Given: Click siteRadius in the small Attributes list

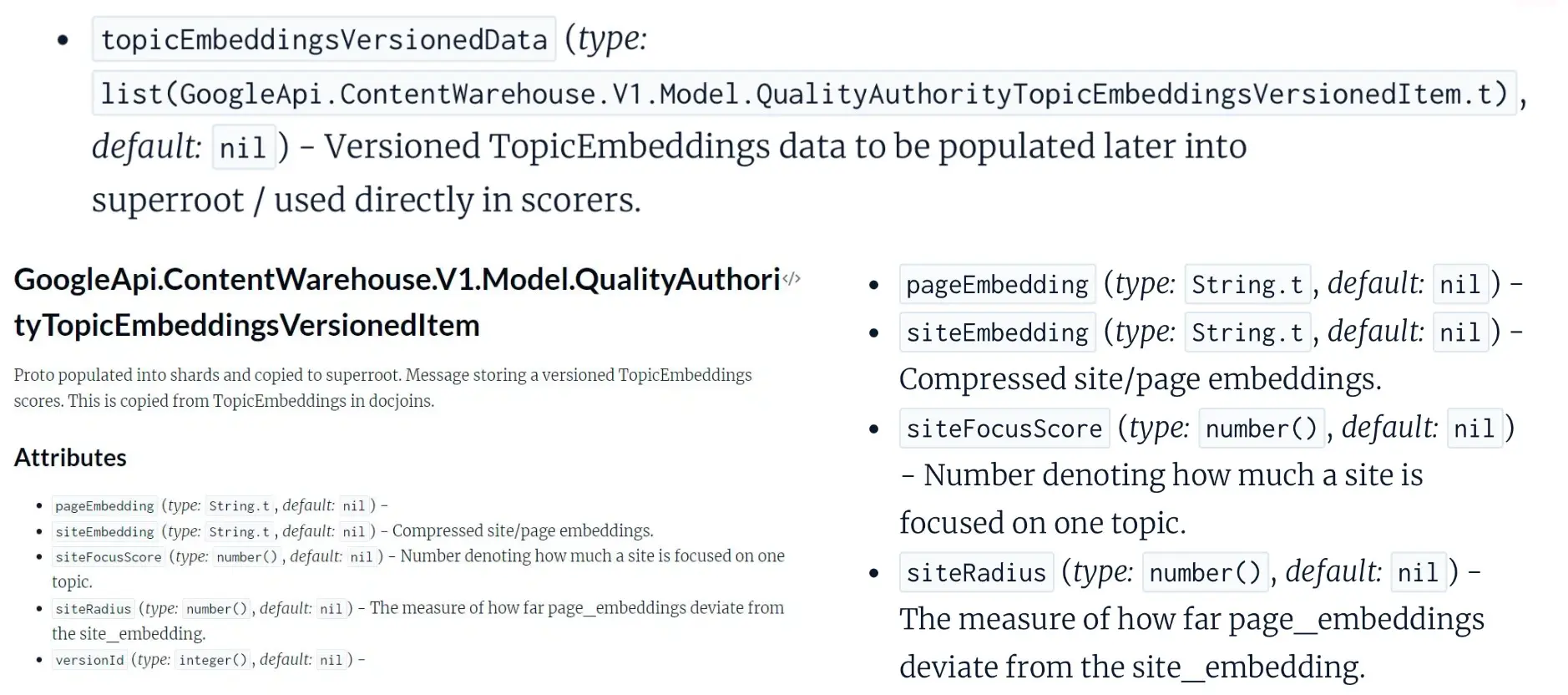Looking at the screenshot, I should pyautogui.click(x=93, y=609).
